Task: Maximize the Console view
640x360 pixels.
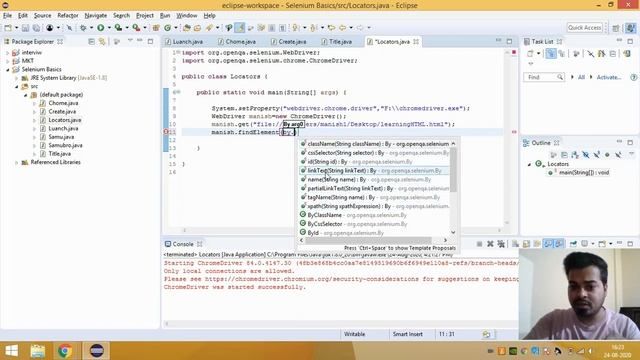Action: [x=630, y=244]
